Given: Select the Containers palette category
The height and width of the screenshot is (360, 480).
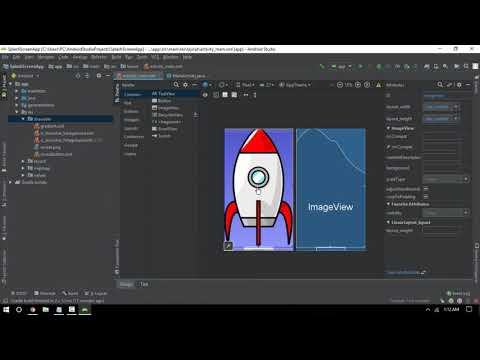Looking at the screenshot, I should click(134, 137).
